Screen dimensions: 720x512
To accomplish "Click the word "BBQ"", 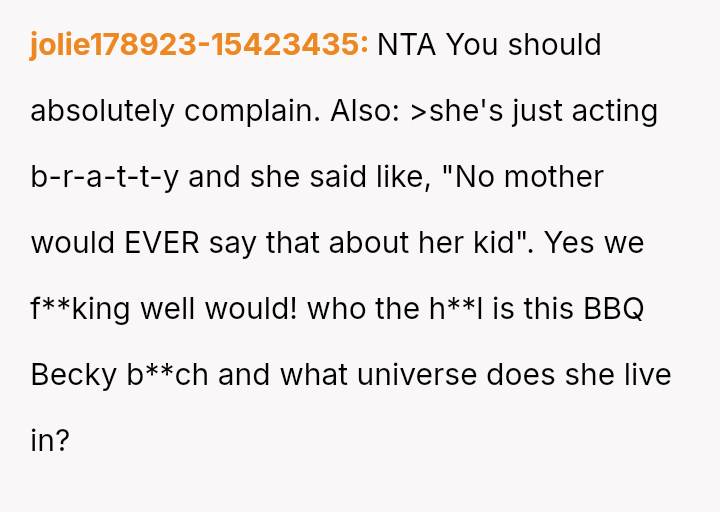I will (609, 309).
